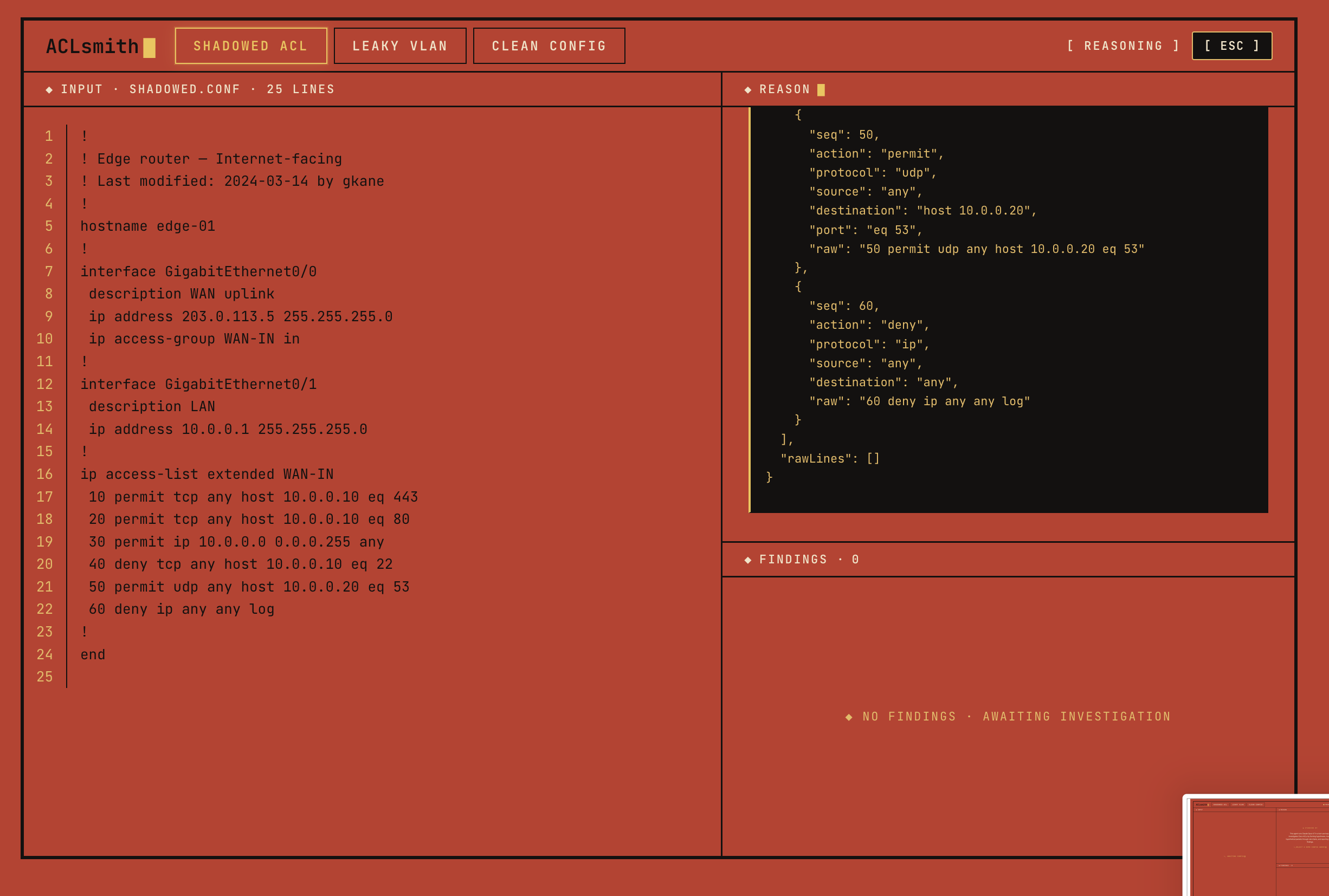Click the diamond icon beside INPUT header
1329x896 pixels.
point(49,90)
